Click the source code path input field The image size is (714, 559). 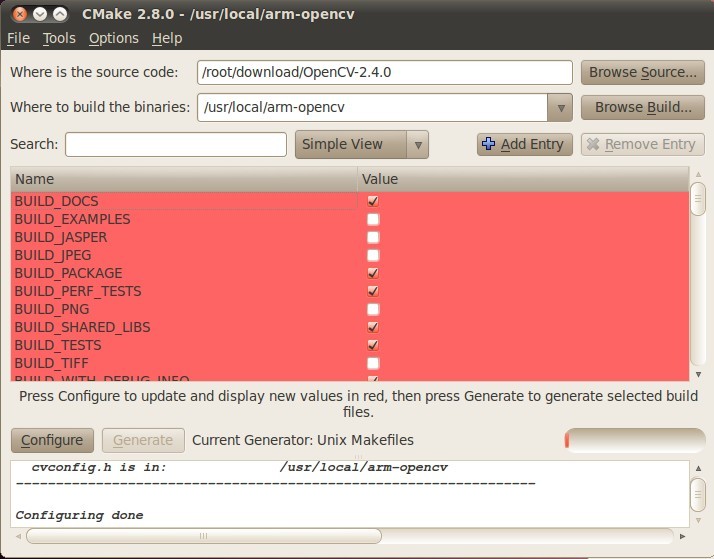[x=385, y=72]
